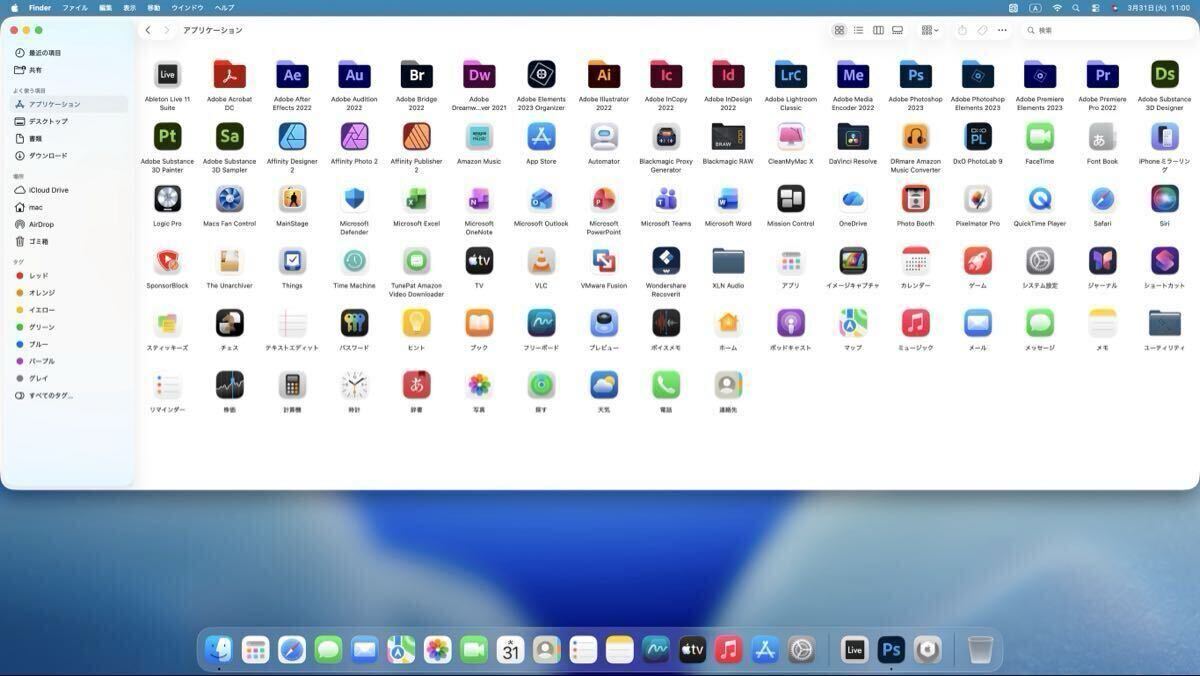This screenshot has height=676, width=1200.
Task: Select Blackmagic RAW icon
Action: [728, 137]
